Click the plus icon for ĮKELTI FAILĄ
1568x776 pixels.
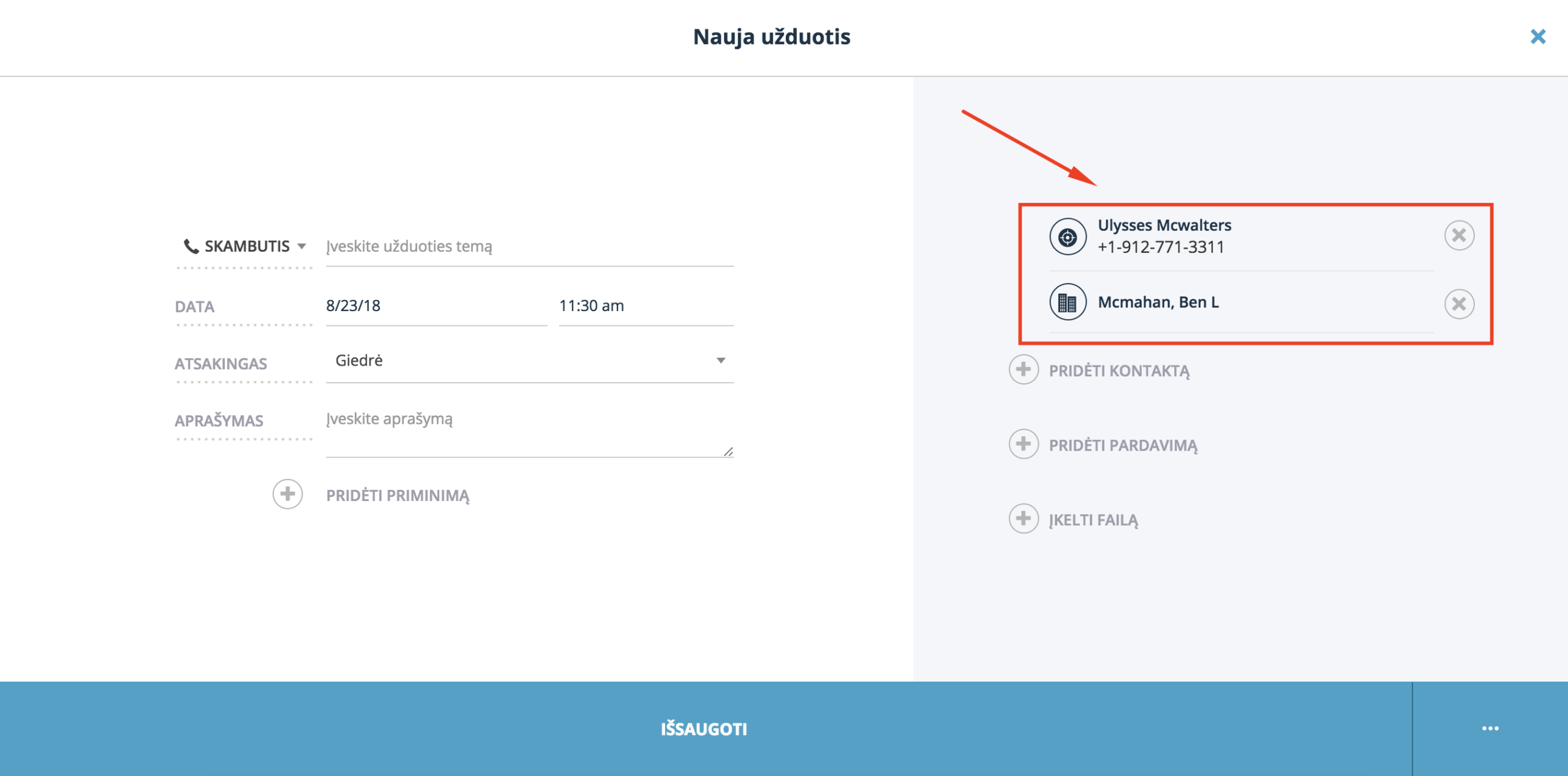pos(1023,519)
